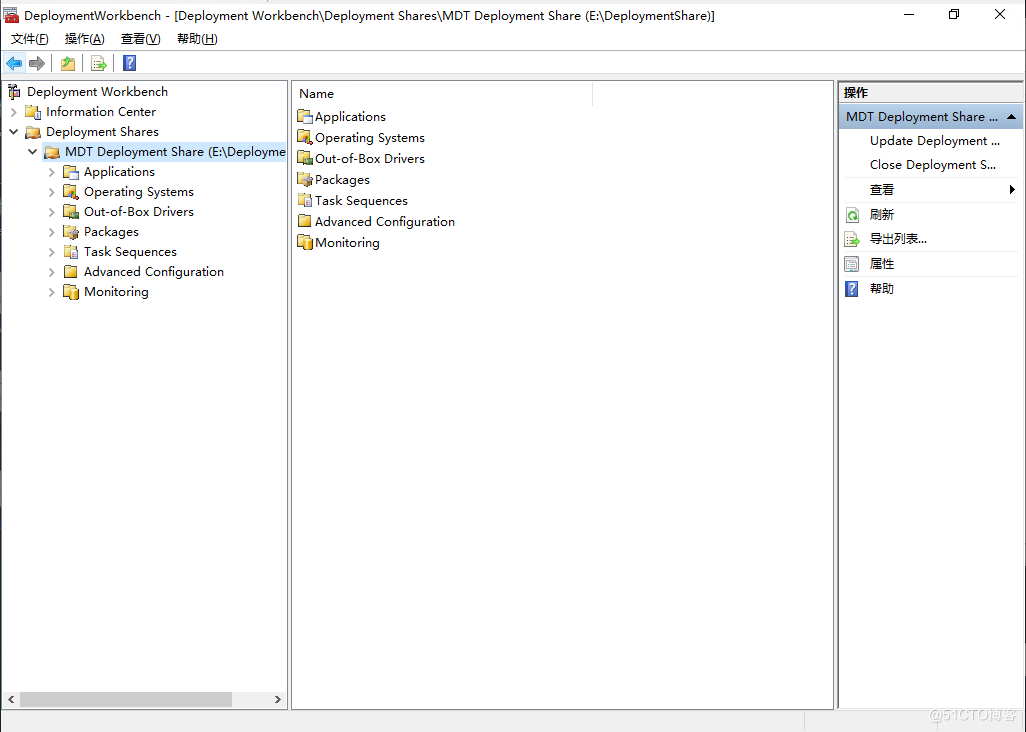The height and width of the screenshot is (732, 1026).
Task: Click the 帮助 help icon in actions pane
Action: [852, 289]
